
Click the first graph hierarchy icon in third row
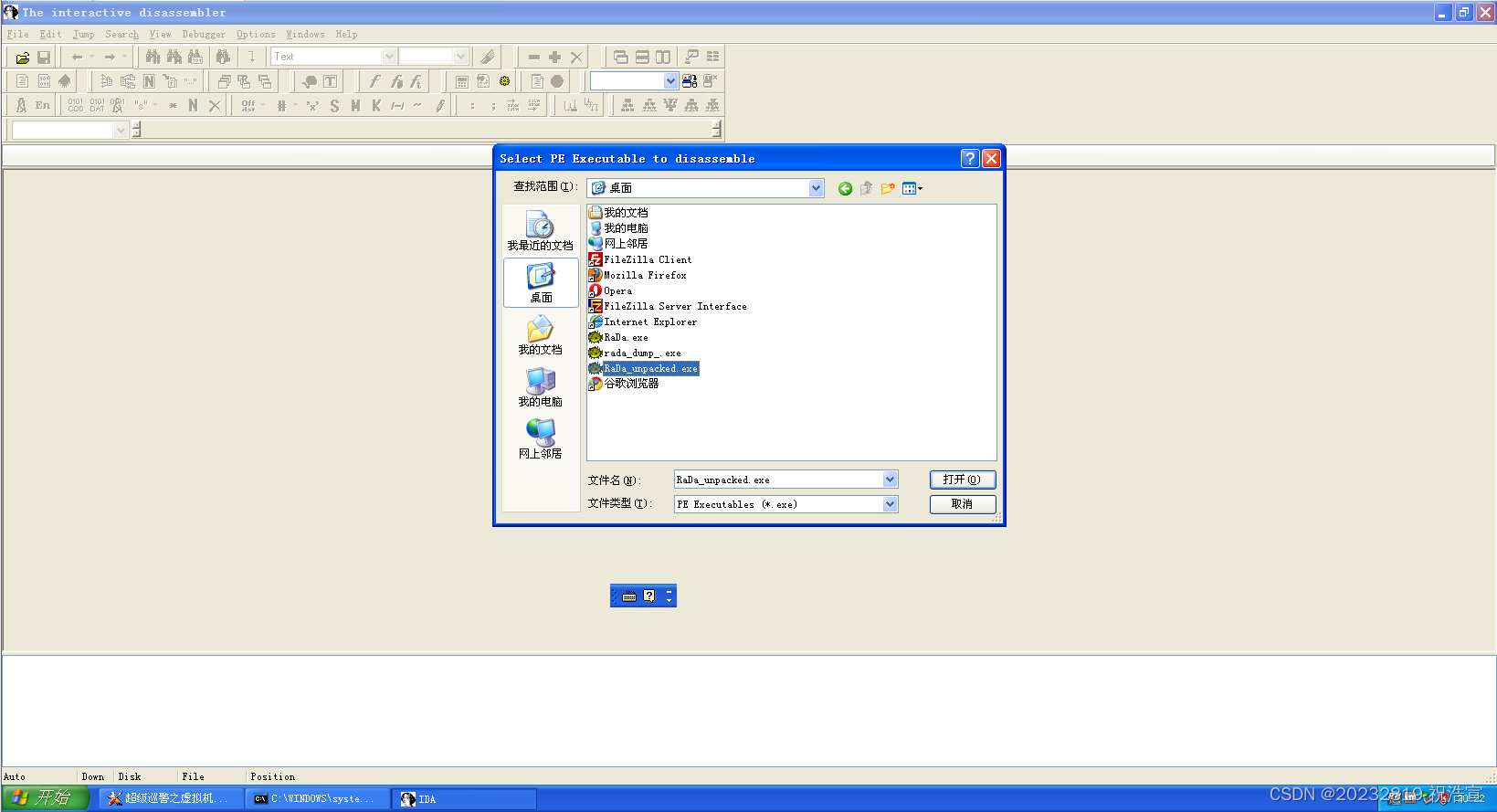point(627,106)
